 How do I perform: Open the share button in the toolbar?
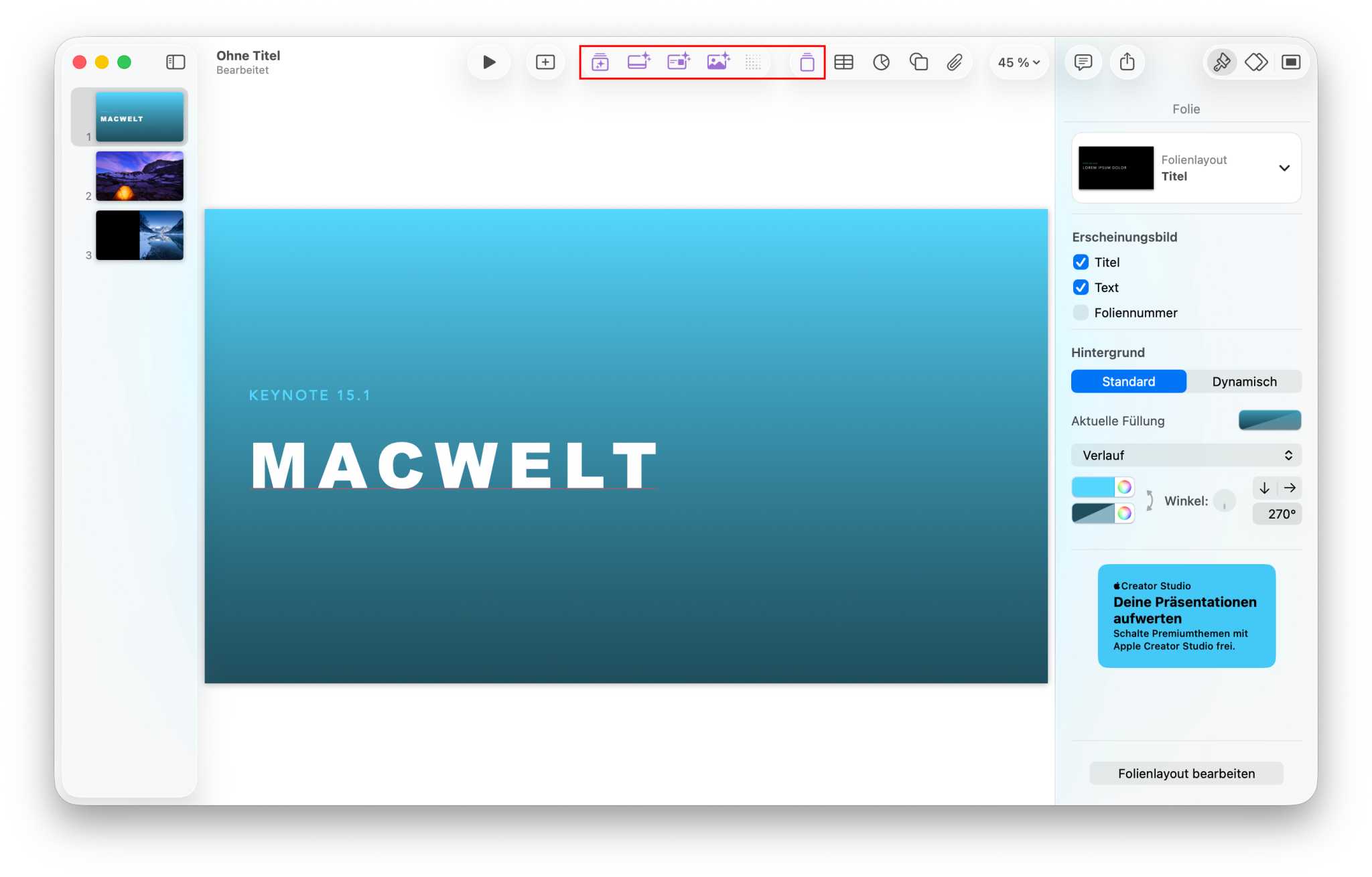click(x=1127, y=62)
